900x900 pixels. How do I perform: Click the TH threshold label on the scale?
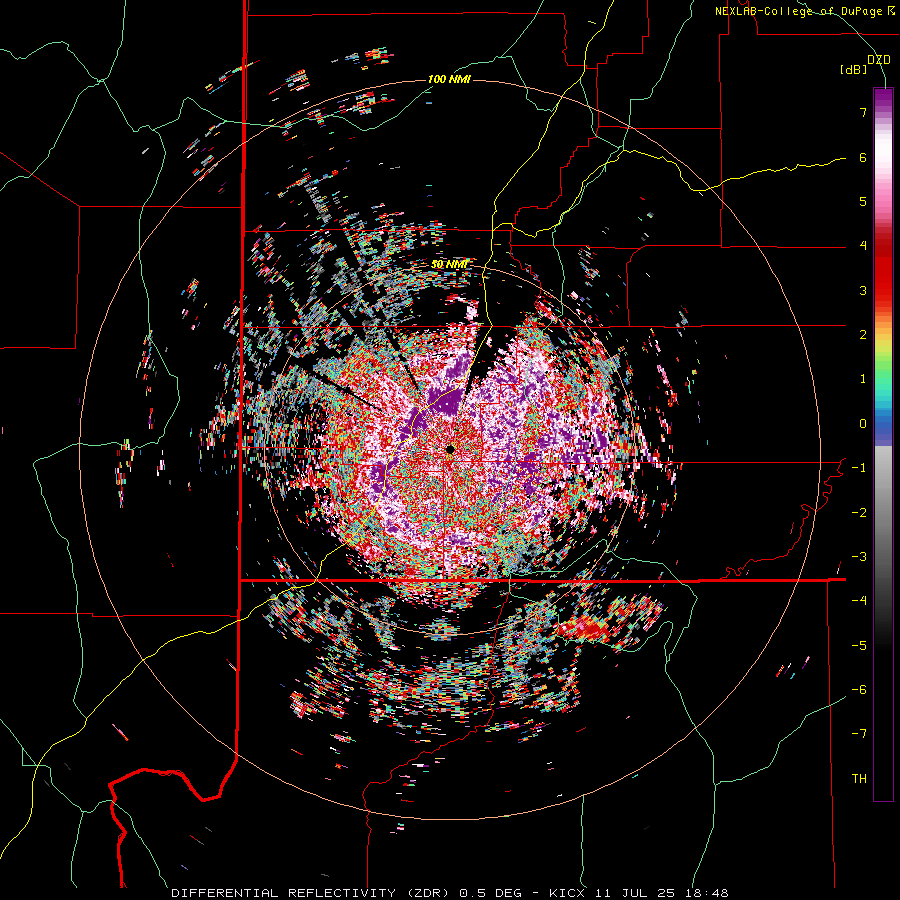[859, 779]
